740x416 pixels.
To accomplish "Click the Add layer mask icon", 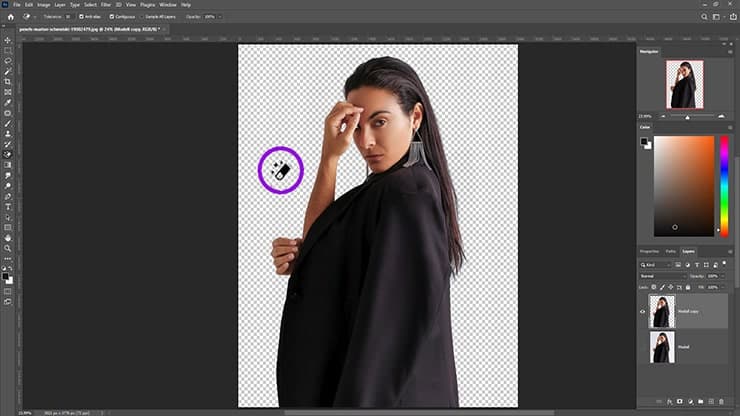I will pyautogui.click(x=680, y=402).
